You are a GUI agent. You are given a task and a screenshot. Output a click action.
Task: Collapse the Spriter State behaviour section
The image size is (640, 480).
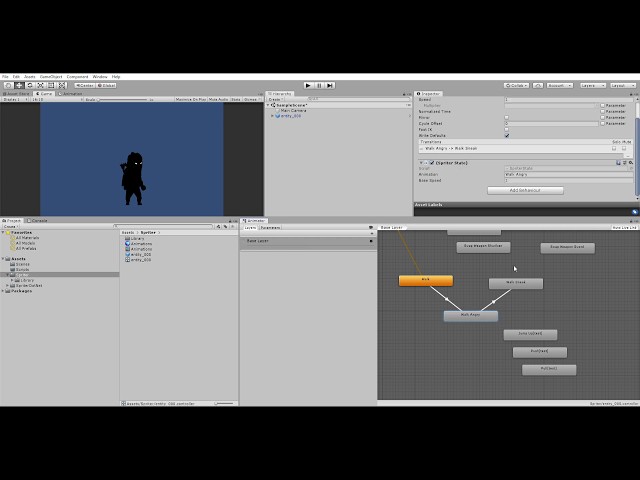421,162
